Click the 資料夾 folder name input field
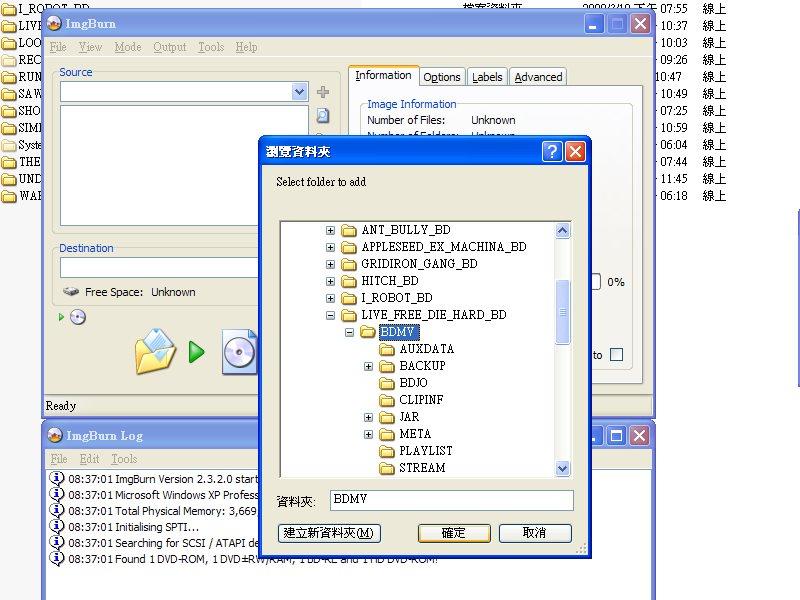Viewport: 800px width, 600px height. point(452,499)
